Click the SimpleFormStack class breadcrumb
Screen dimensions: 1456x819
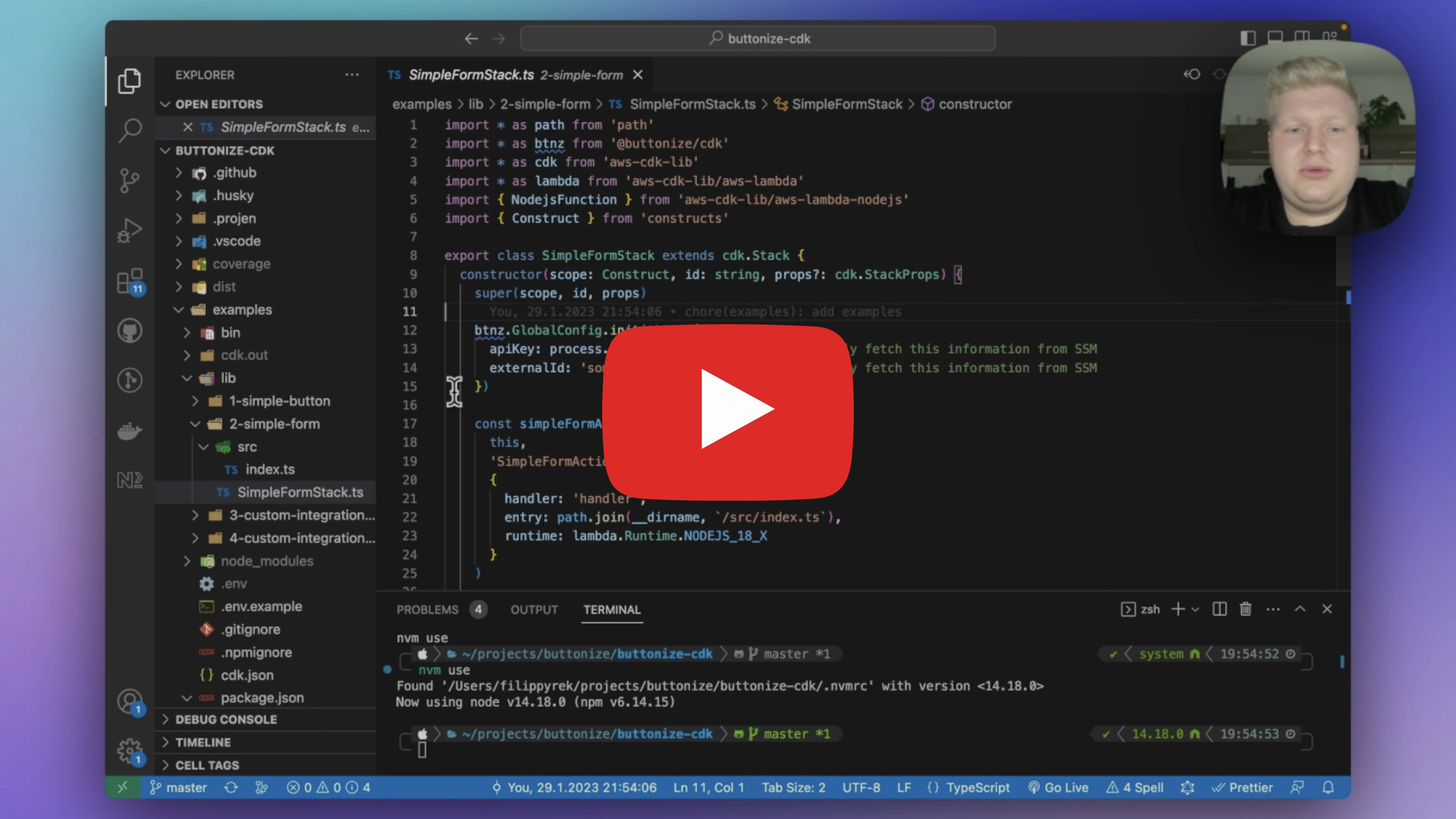point(839,104)
